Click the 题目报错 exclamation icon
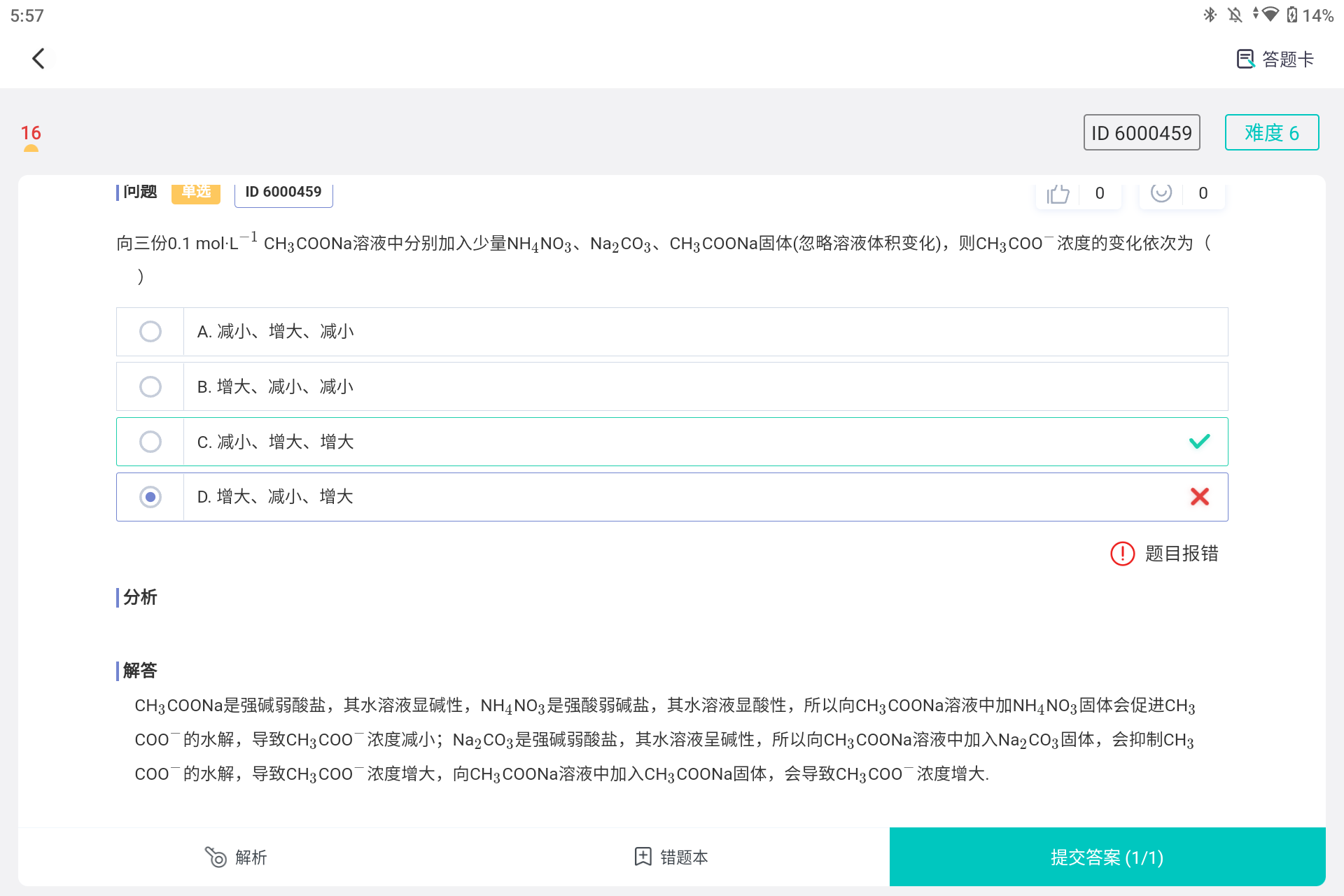The height and width of the screenshot is (896, 1344). coord(1122,554)
